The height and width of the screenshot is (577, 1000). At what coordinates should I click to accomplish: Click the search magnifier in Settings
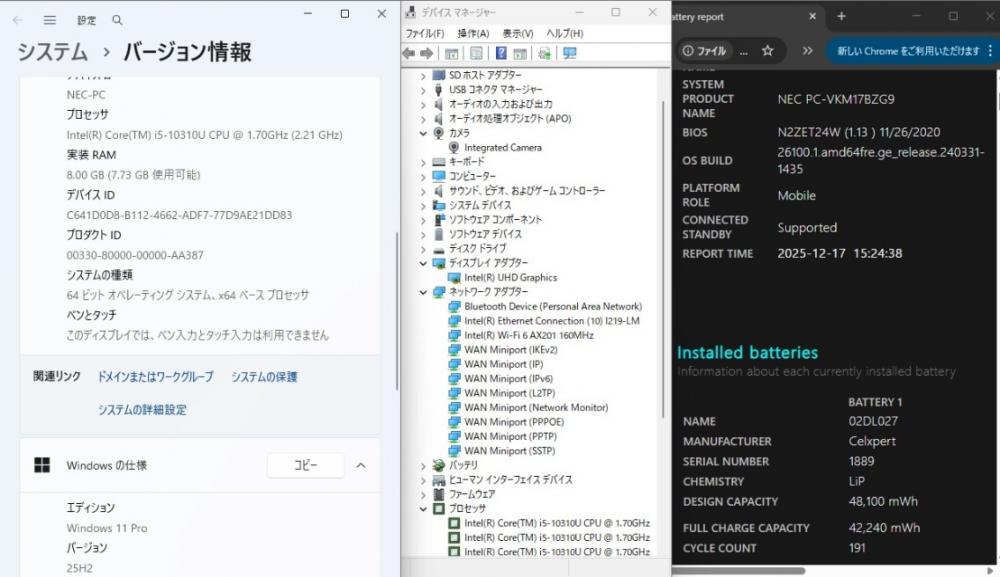(x=117, y=20)
